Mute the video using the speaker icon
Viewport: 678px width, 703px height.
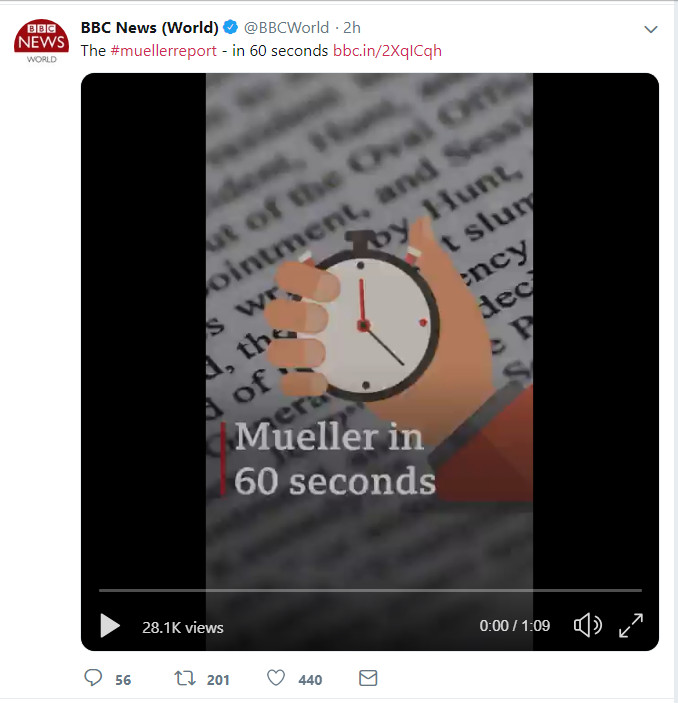[587, 625]
